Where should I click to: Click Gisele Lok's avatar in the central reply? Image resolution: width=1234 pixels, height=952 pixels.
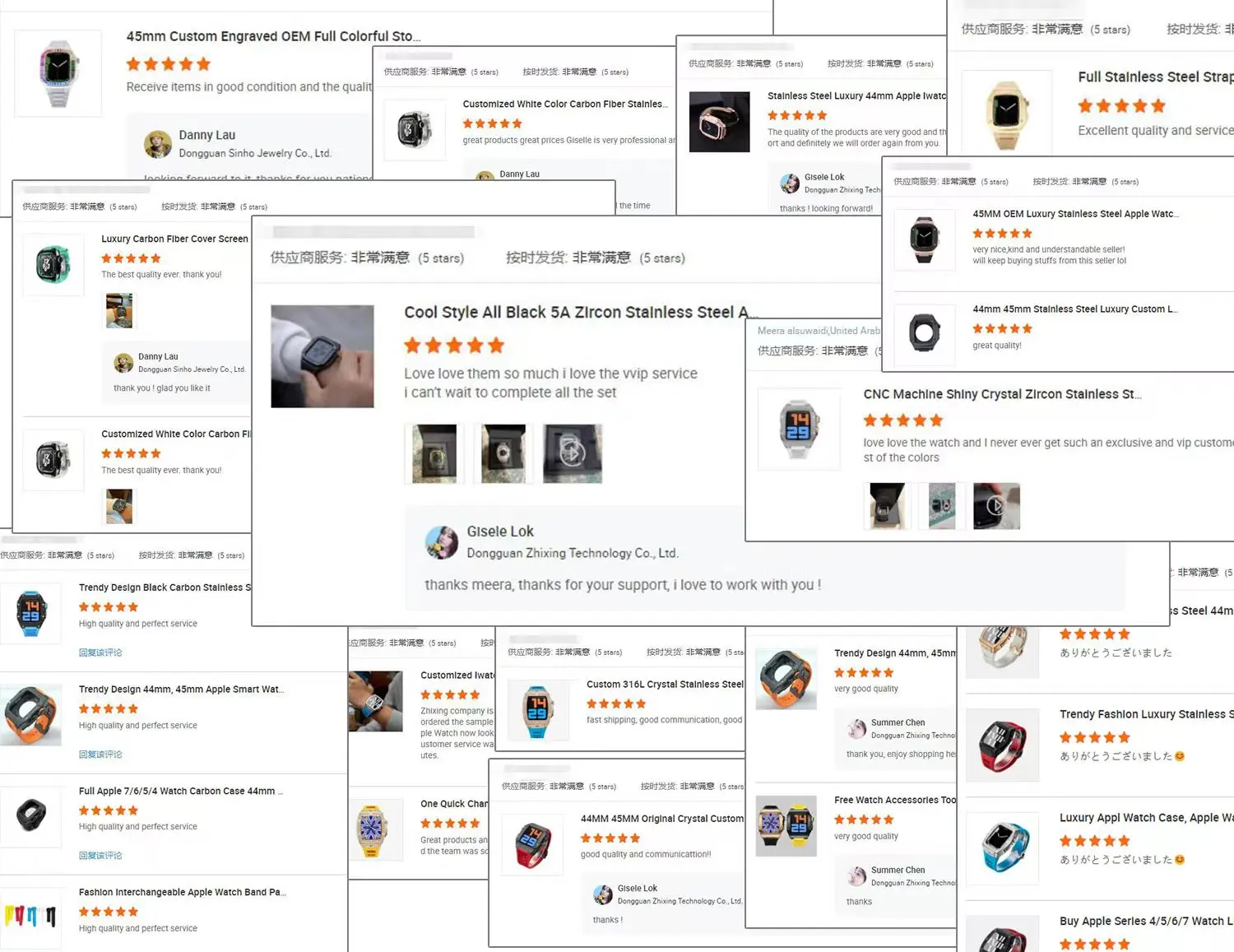click(442, 543)
